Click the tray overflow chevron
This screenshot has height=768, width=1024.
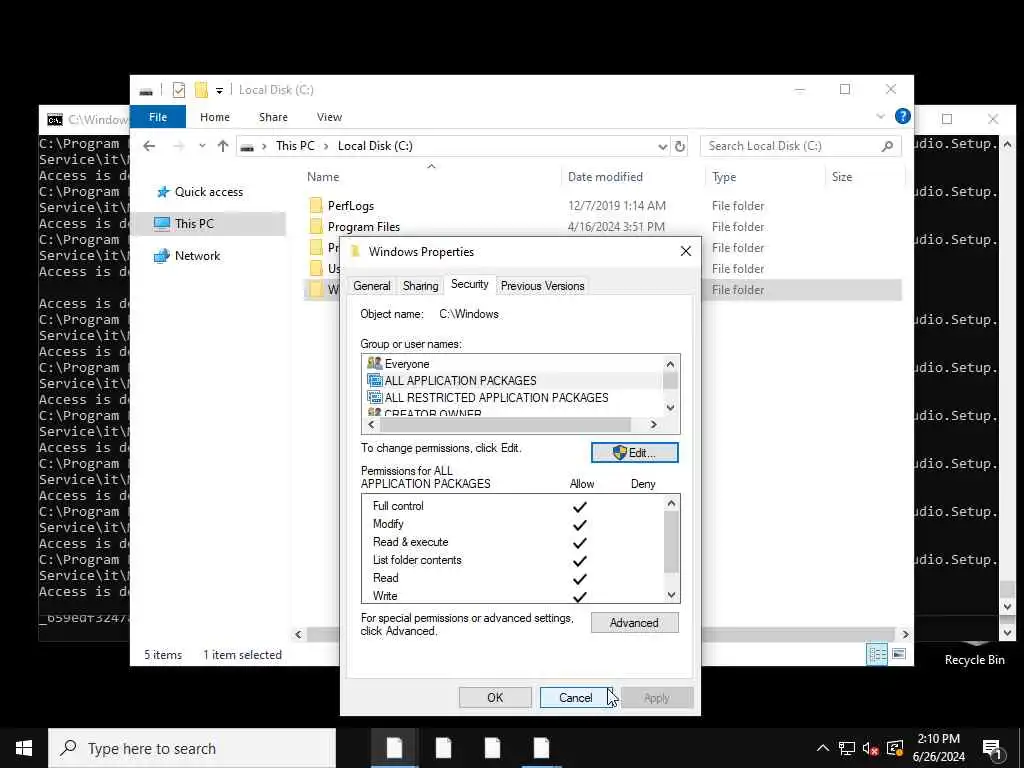pos(823,748)
